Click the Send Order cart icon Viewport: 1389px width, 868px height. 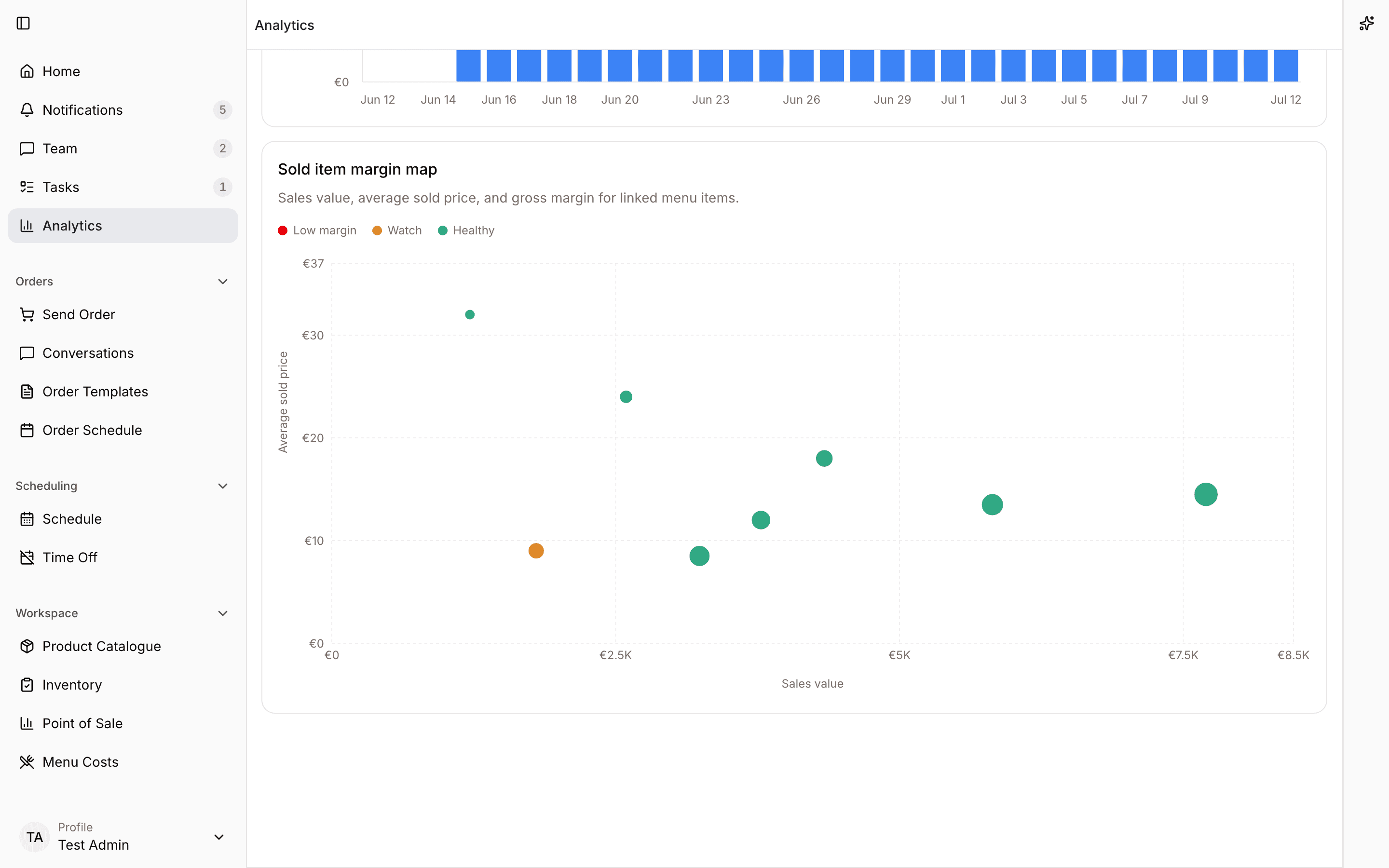click(x=27, y=314)
